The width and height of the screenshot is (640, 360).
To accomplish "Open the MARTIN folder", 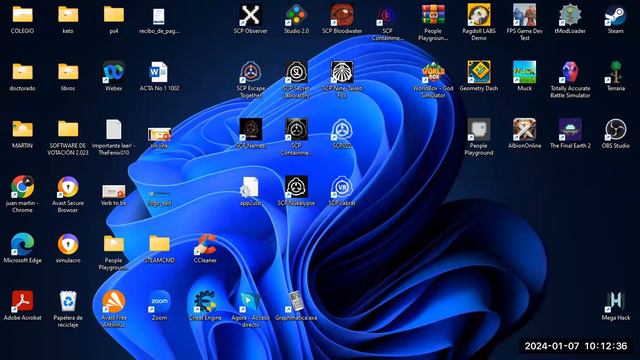I will point(22,129).
